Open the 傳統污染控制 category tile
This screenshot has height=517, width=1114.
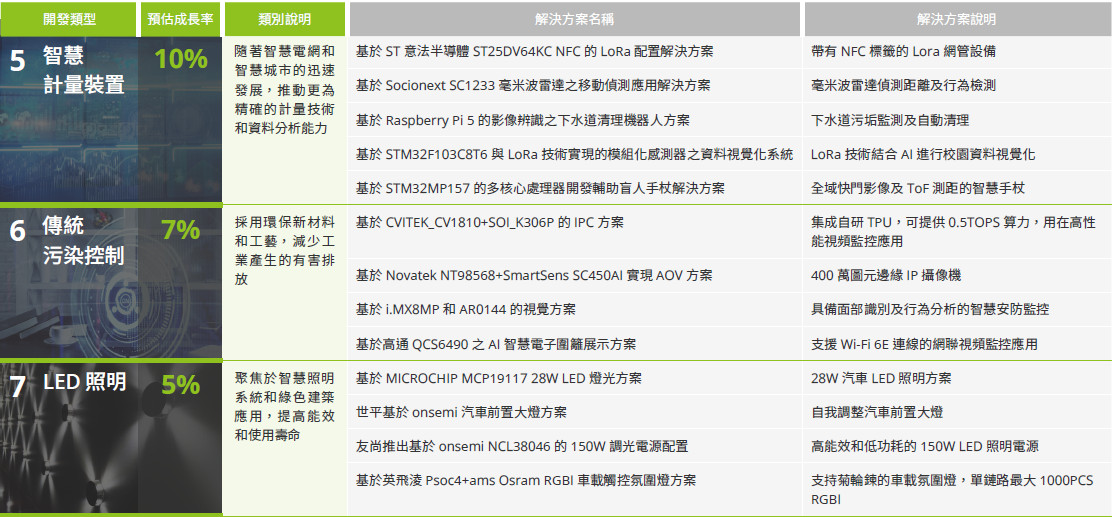point(84,243)
